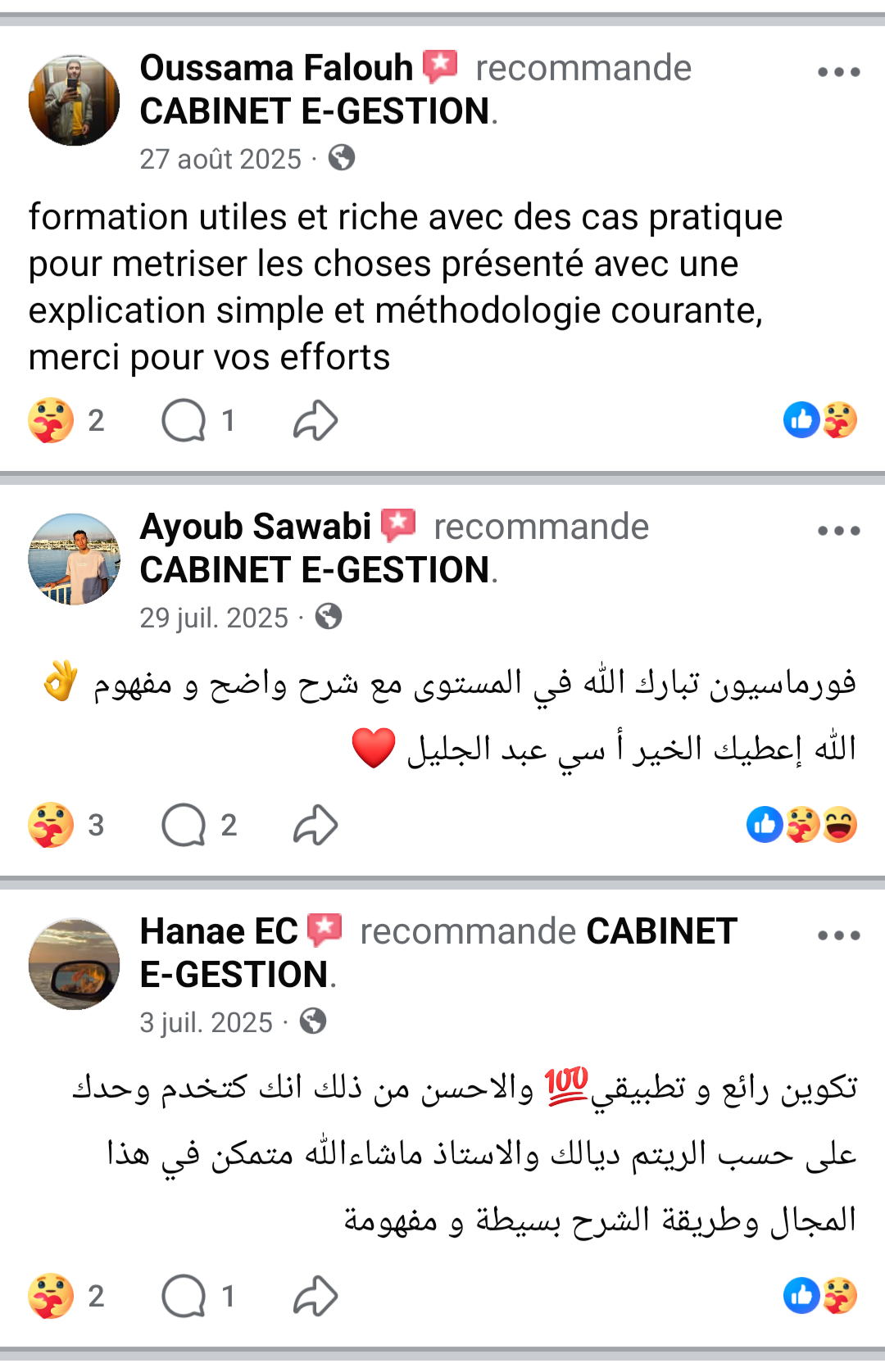The image size is (885, 1372).
Task: Expand more options for Hanae EC's post
Action: click(838, 935)
